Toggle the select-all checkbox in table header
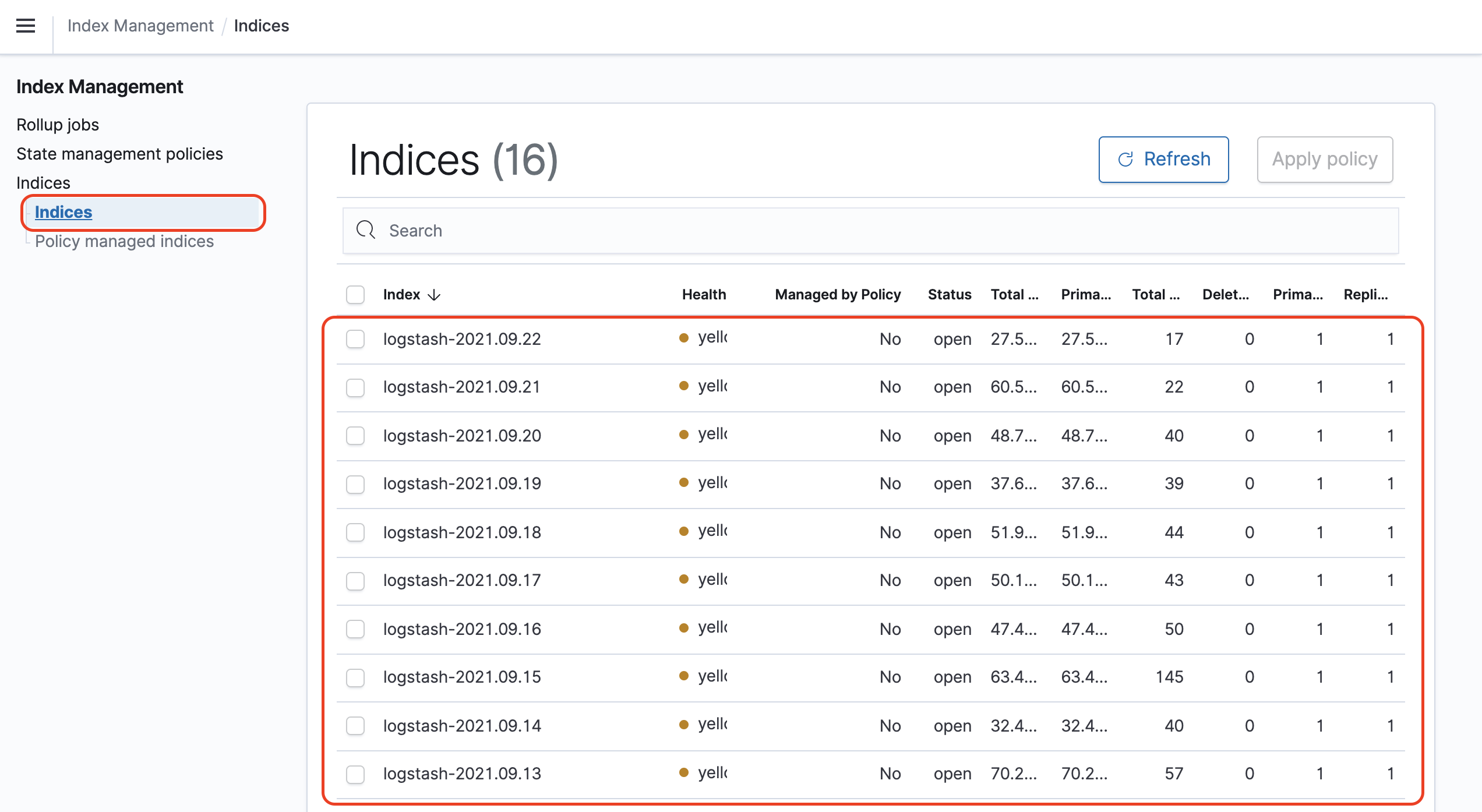Screen dimensions: 1482x812 [x=355, y=295]
